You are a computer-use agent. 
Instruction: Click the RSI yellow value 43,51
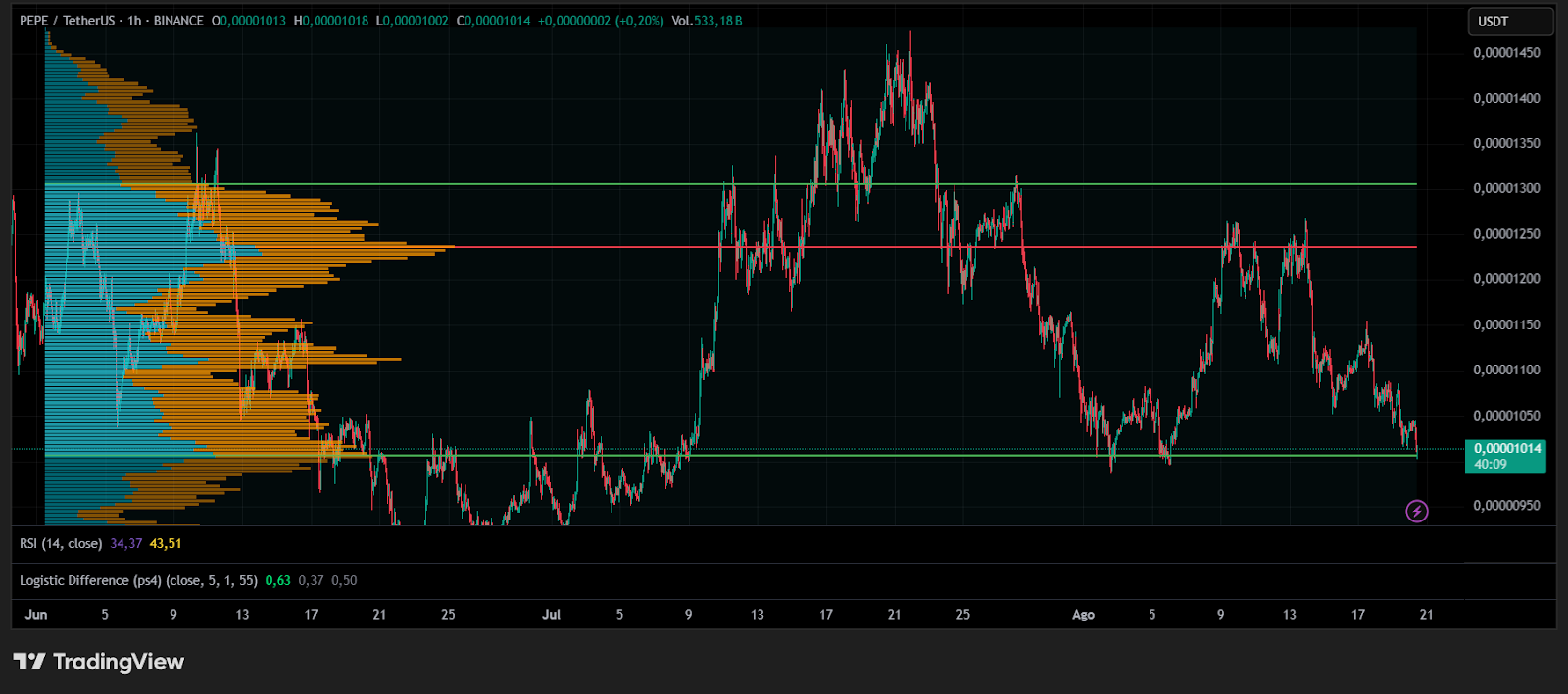[166, 543]
